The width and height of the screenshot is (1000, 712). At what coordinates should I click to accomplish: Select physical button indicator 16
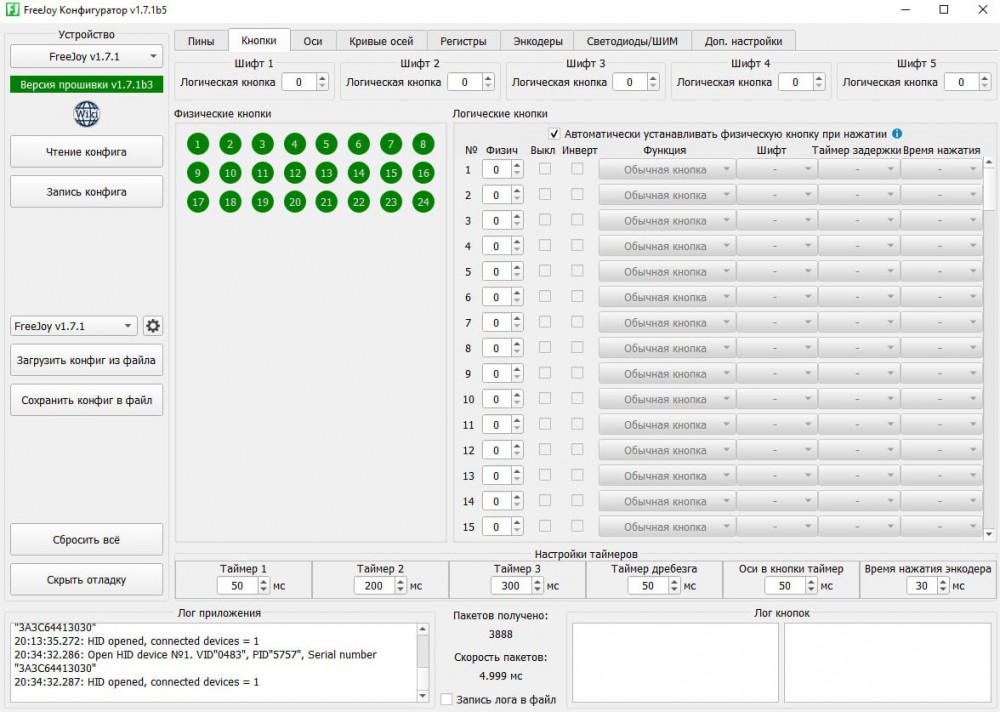point(423,173)
